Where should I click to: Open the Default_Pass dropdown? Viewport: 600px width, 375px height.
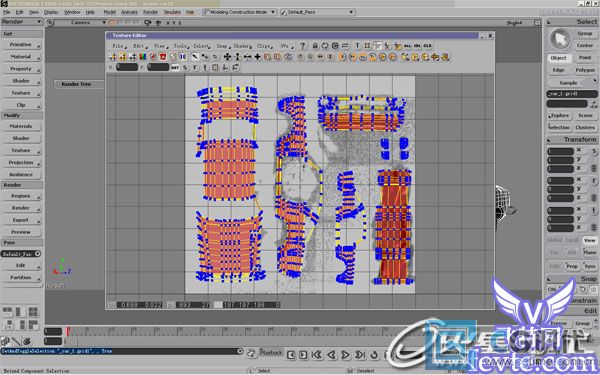coord(318,12)
